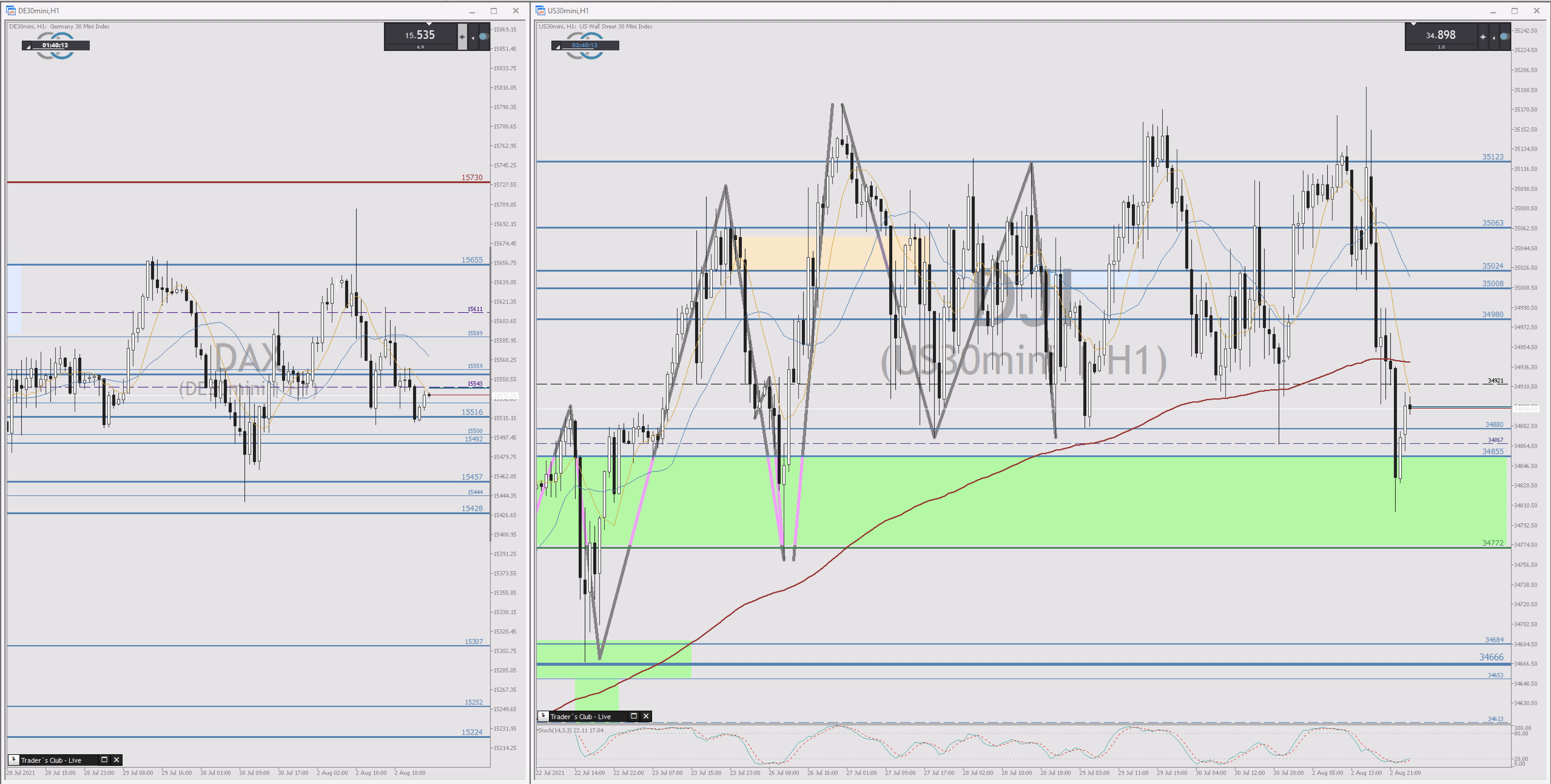This screenshot has width=1551, height=784.
Task: Select the 35063 level label
Action: tap(1492, 223)
